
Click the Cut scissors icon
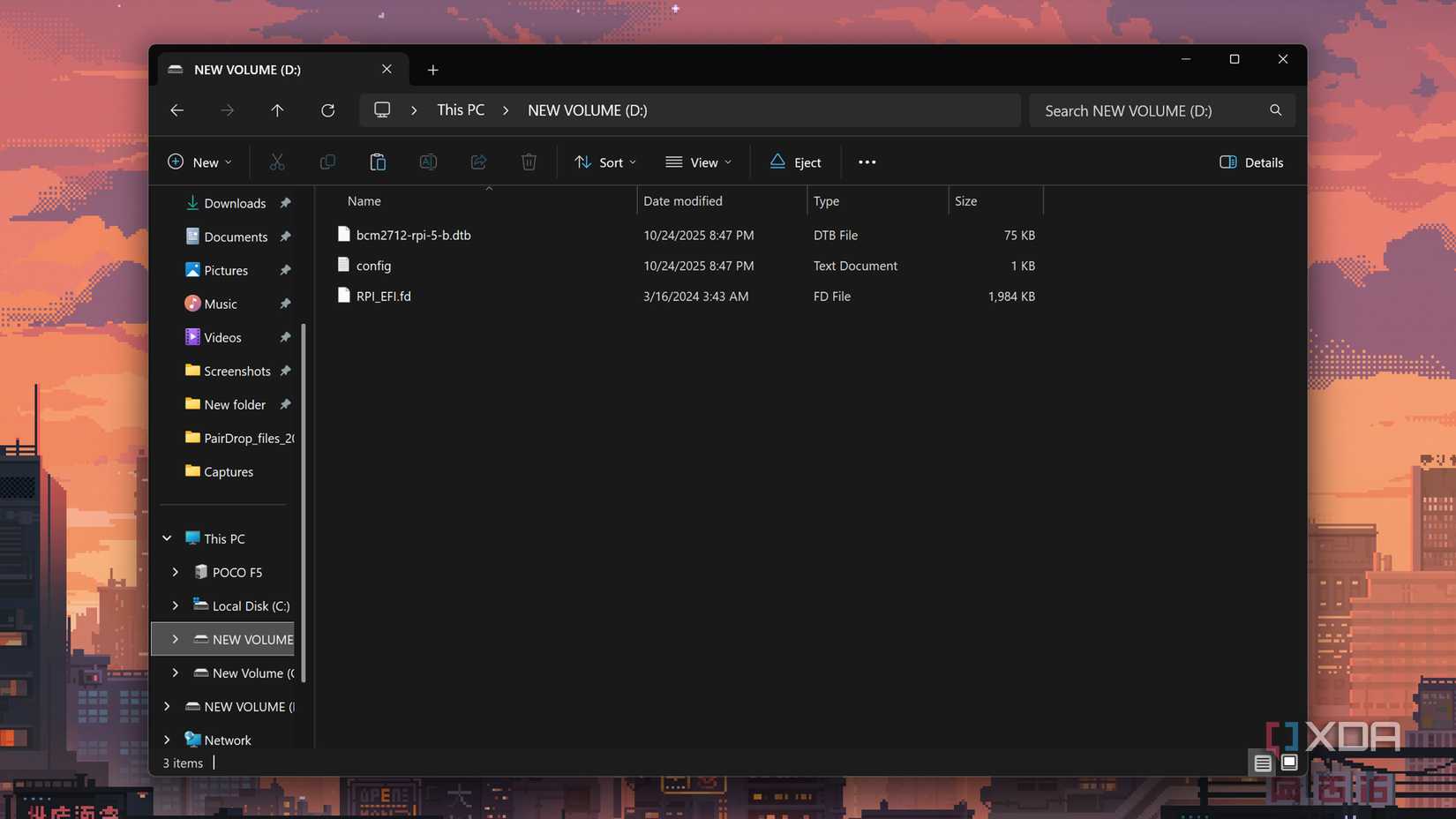coord(277,162)
